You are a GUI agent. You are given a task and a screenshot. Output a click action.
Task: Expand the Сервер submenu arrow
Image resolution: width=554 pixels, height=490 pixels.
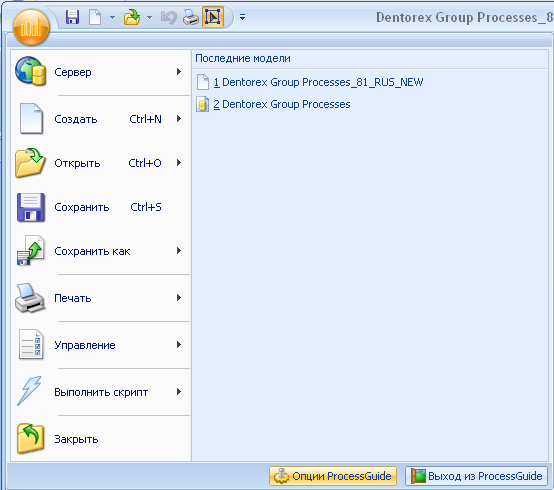[179, 72]
